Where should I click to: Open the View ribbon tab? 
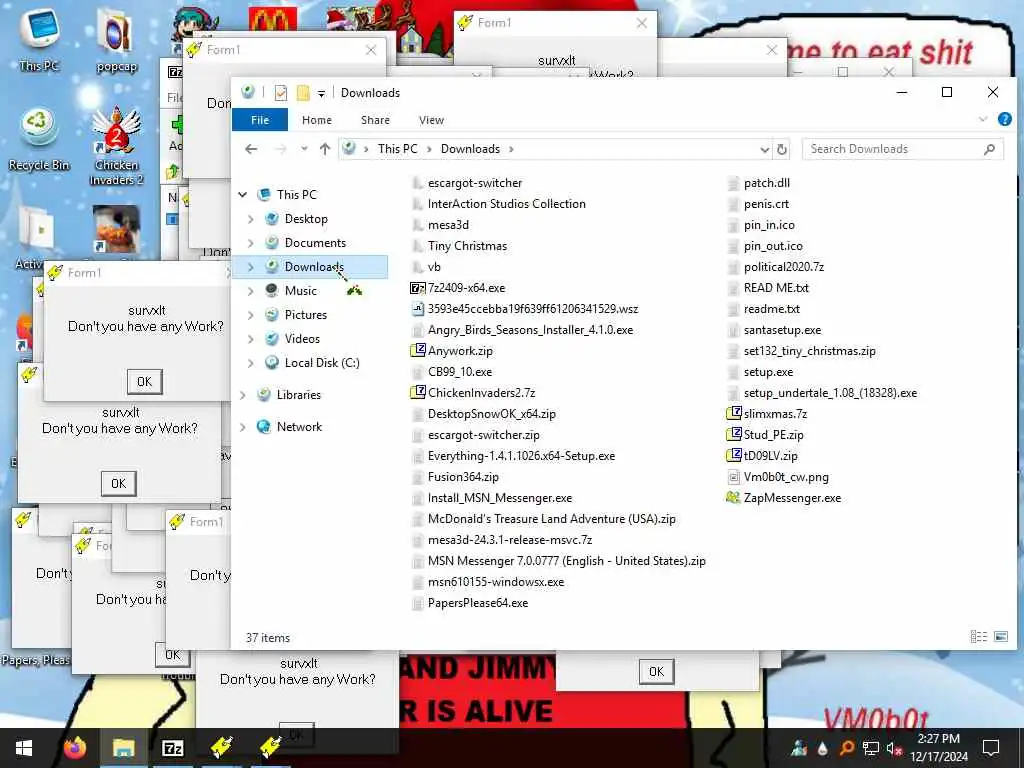431,120
